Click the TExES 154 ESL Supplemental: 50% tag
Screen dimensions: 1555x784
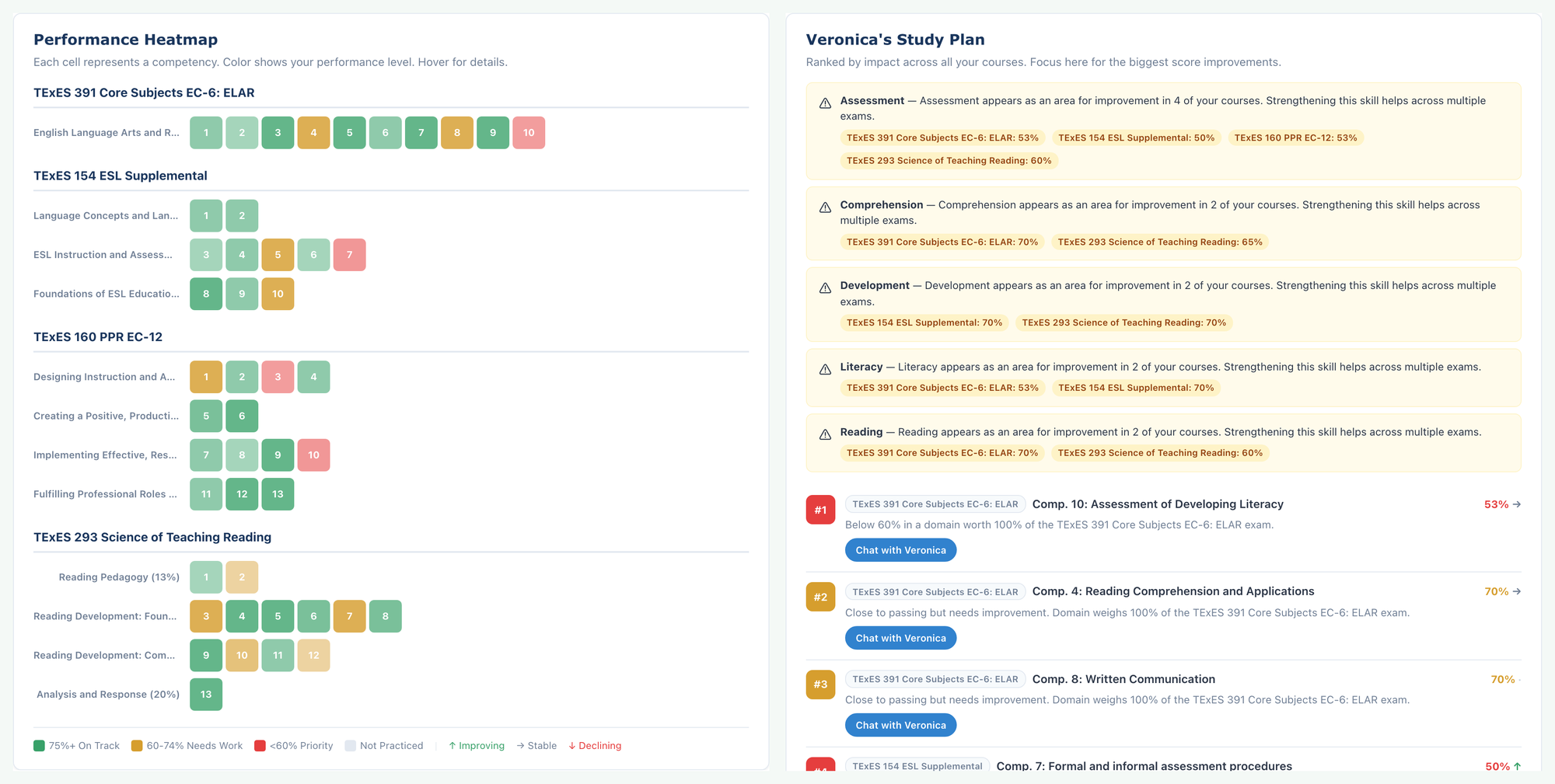tap(1136, 138)
